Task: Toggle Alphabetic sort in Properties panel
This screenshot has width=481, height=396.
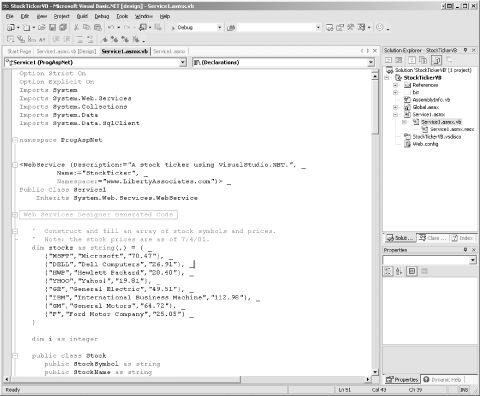Action: 399,271
